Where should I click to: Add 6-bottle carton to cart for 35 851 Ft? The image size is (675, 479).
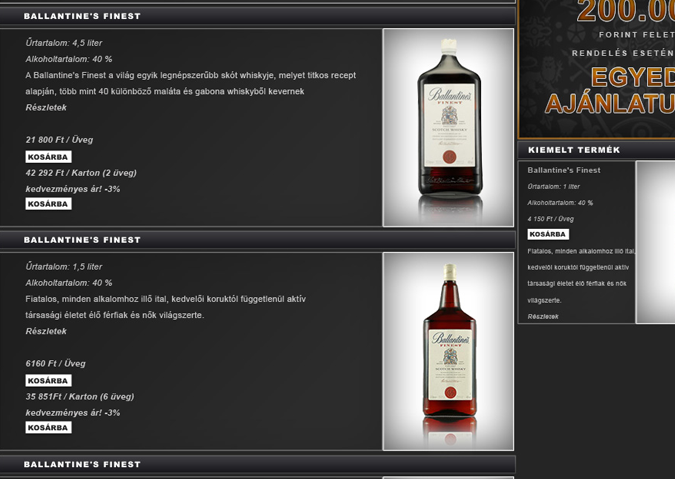(x=48, y=427)
